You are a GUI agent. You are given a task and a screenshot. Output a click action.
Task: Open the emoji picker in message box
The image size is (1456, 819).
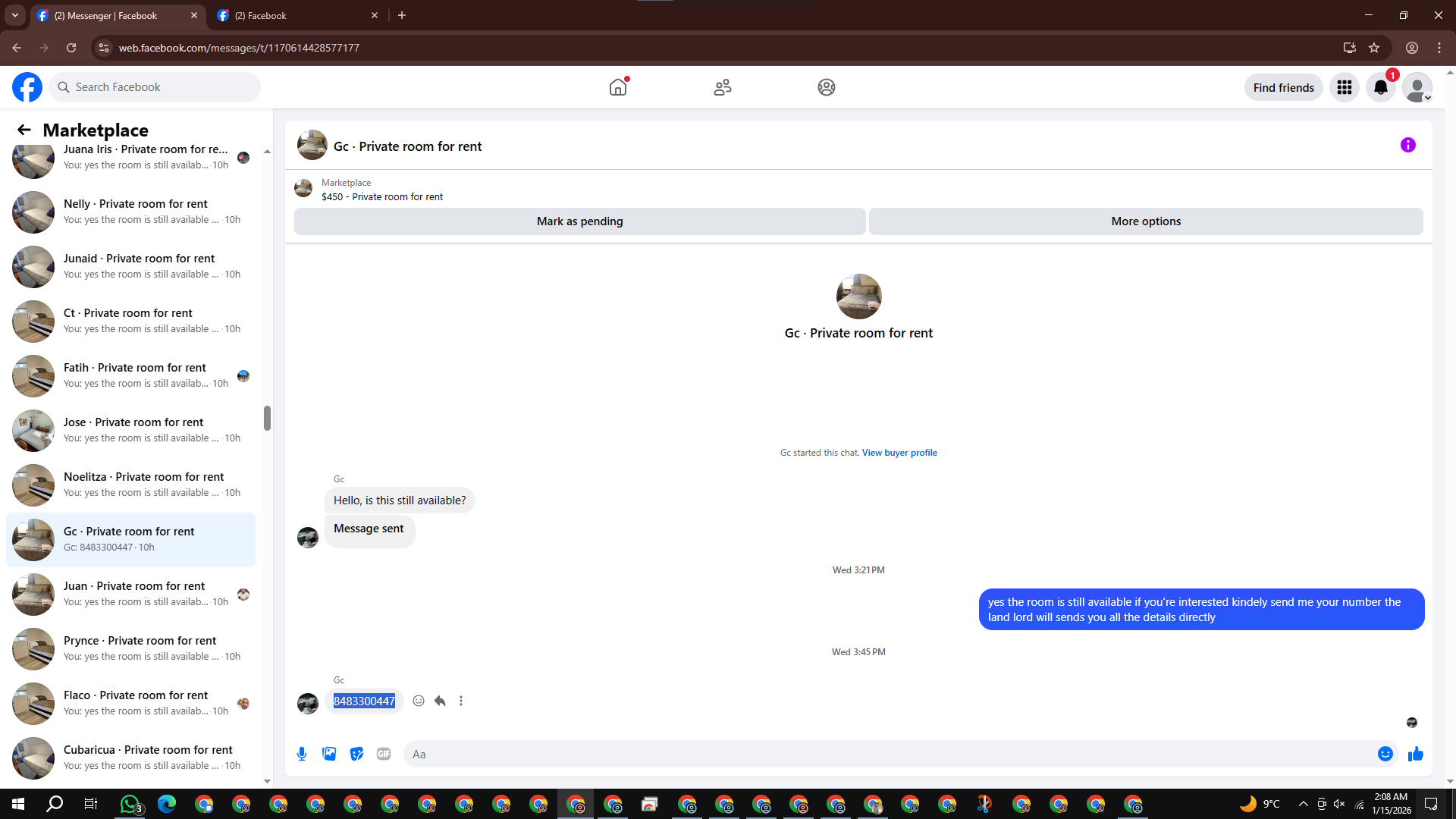coord(1385,754)
